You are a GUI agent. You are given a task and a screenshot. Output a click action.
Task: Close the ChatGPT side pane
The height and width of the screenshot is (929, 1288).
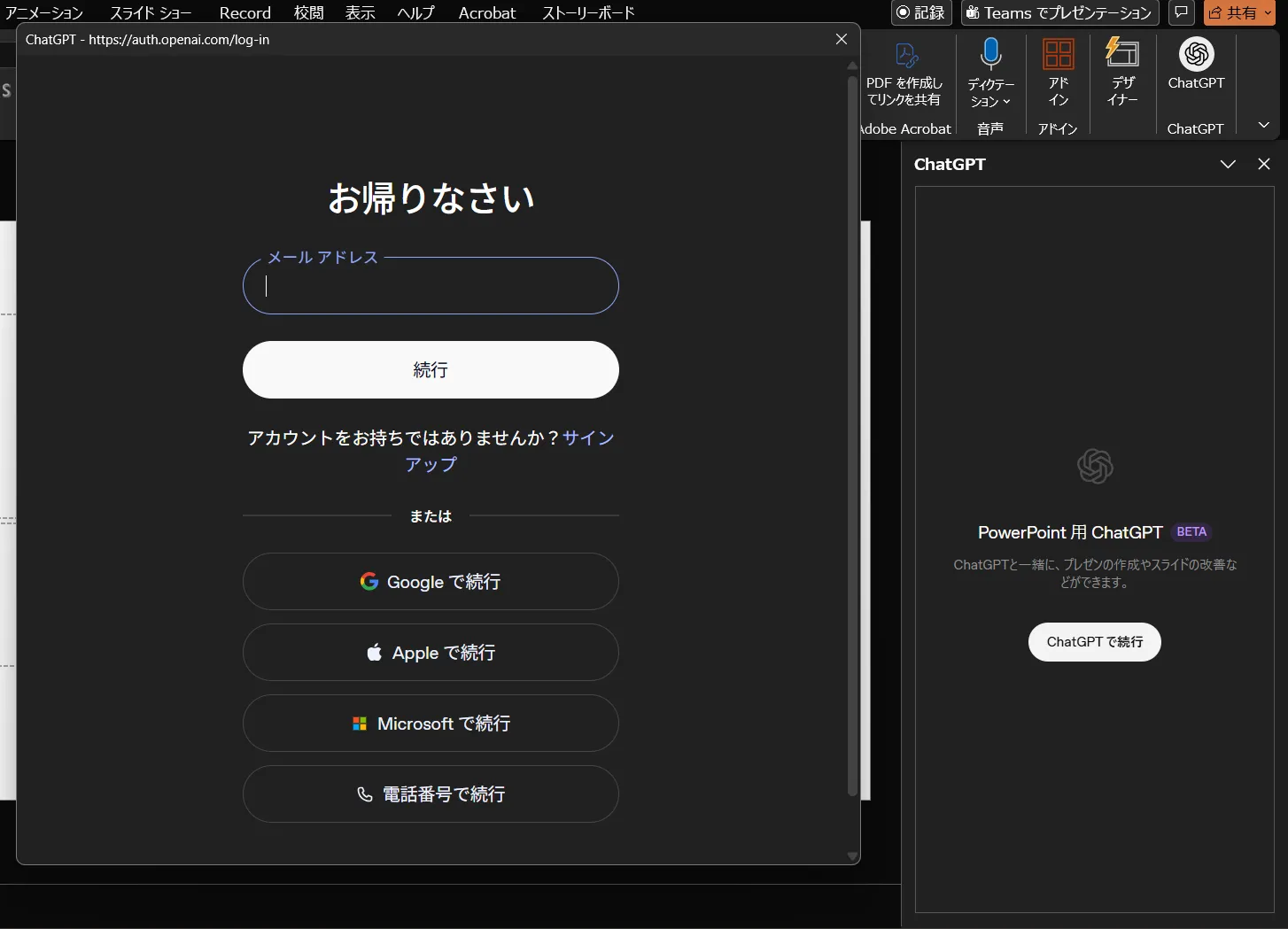tap(1264, 164)
